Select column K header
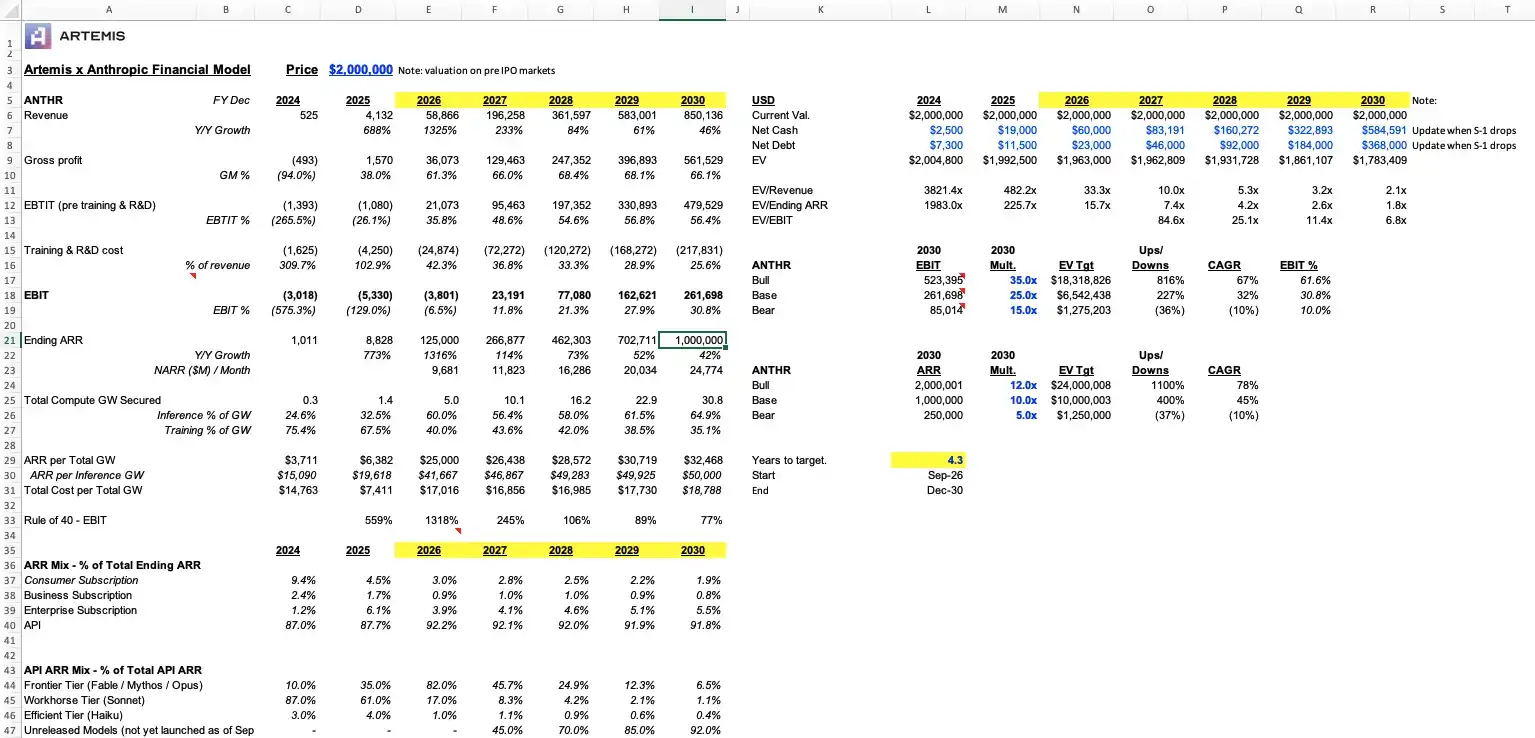 click(820, 9)
